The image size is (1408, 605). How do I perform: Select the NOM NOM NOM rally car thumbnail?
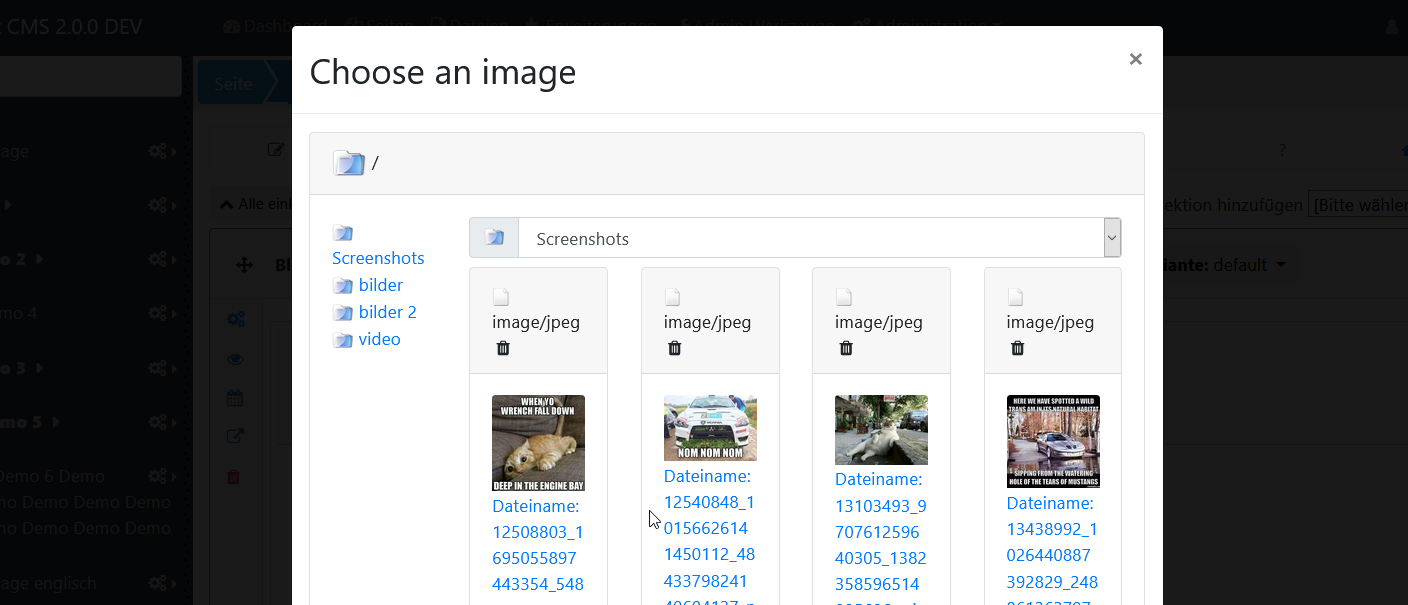tap(710, 428)
